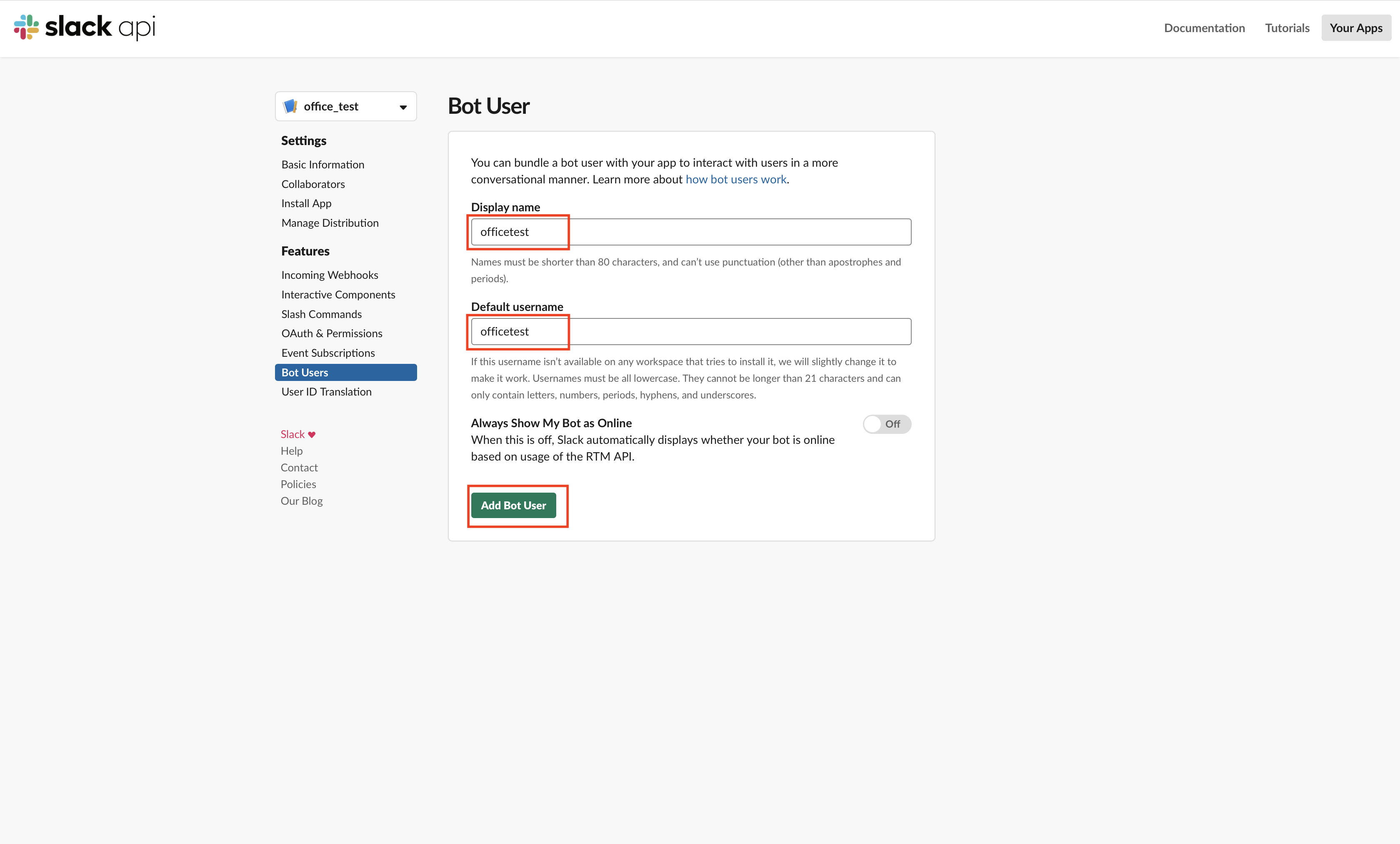Select Basic Information in sidebar
1400x844 pixels.
tap(323, 164)
